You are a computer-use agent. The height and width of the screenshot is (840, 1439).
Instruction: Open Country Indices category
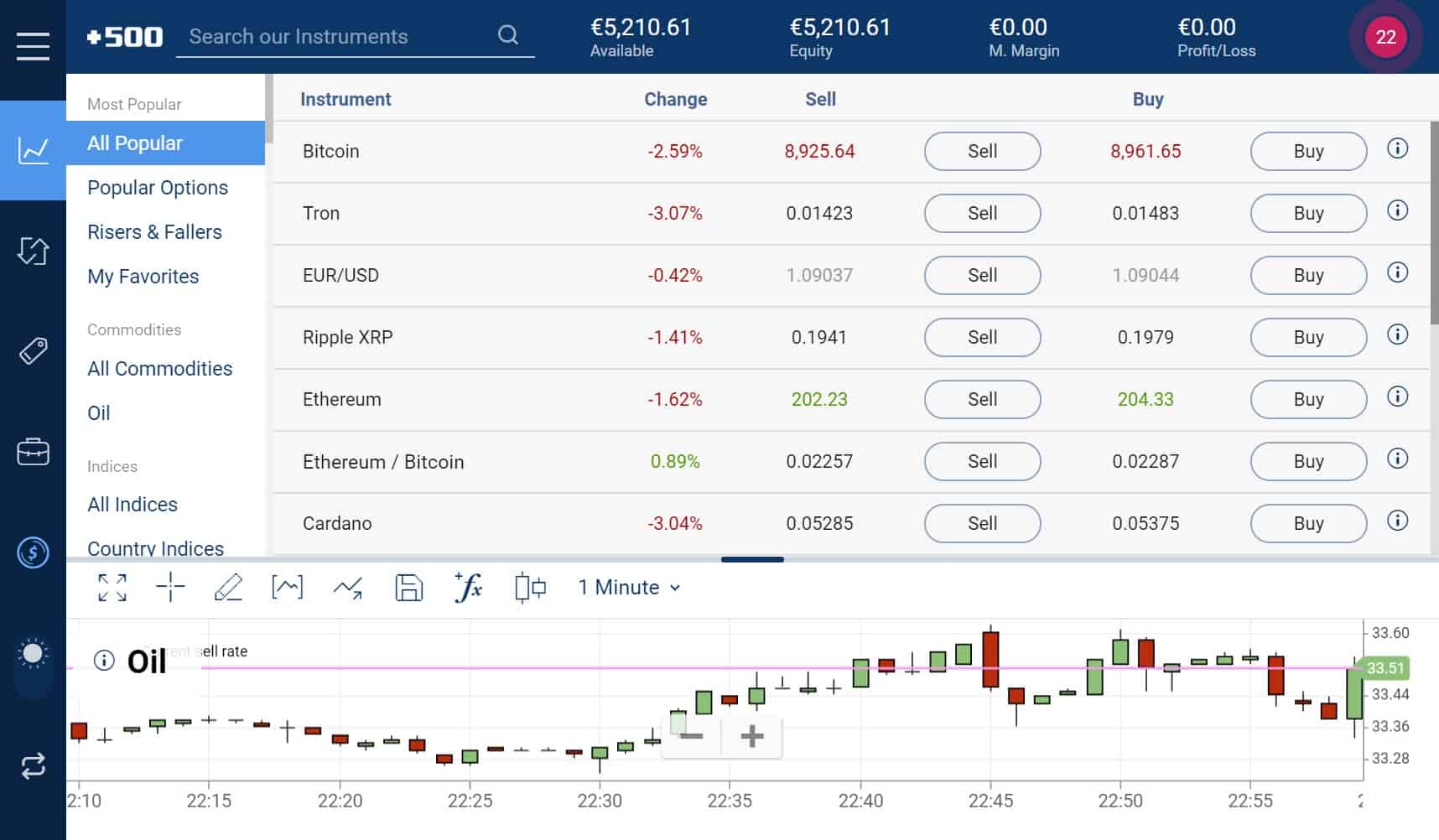(x=156, y=548)
